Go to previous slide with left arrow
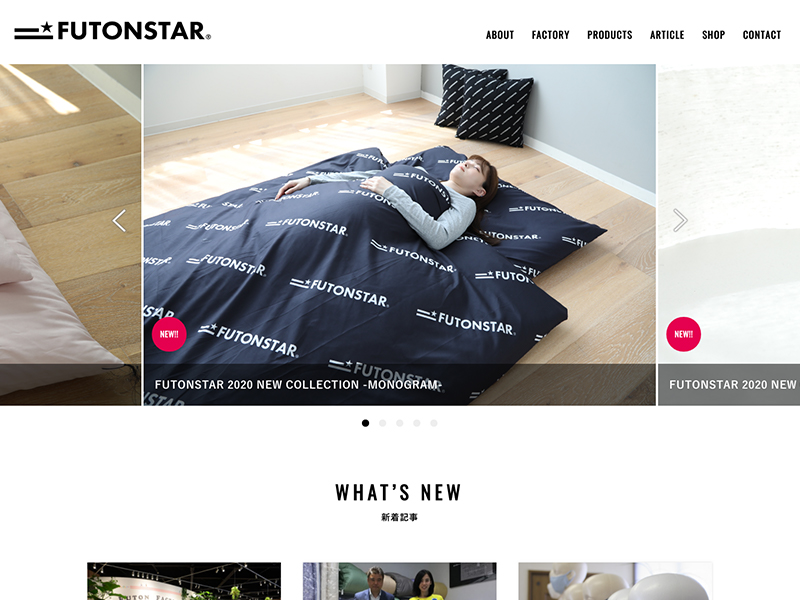 (119, 221)
